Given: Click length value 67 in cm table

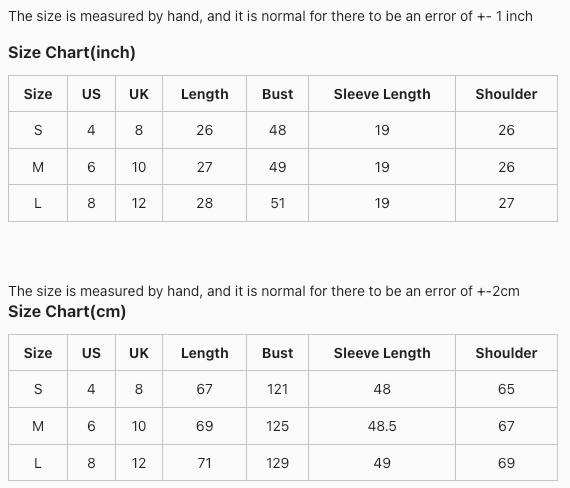Looking at the screenshot, I should [205, 389].
